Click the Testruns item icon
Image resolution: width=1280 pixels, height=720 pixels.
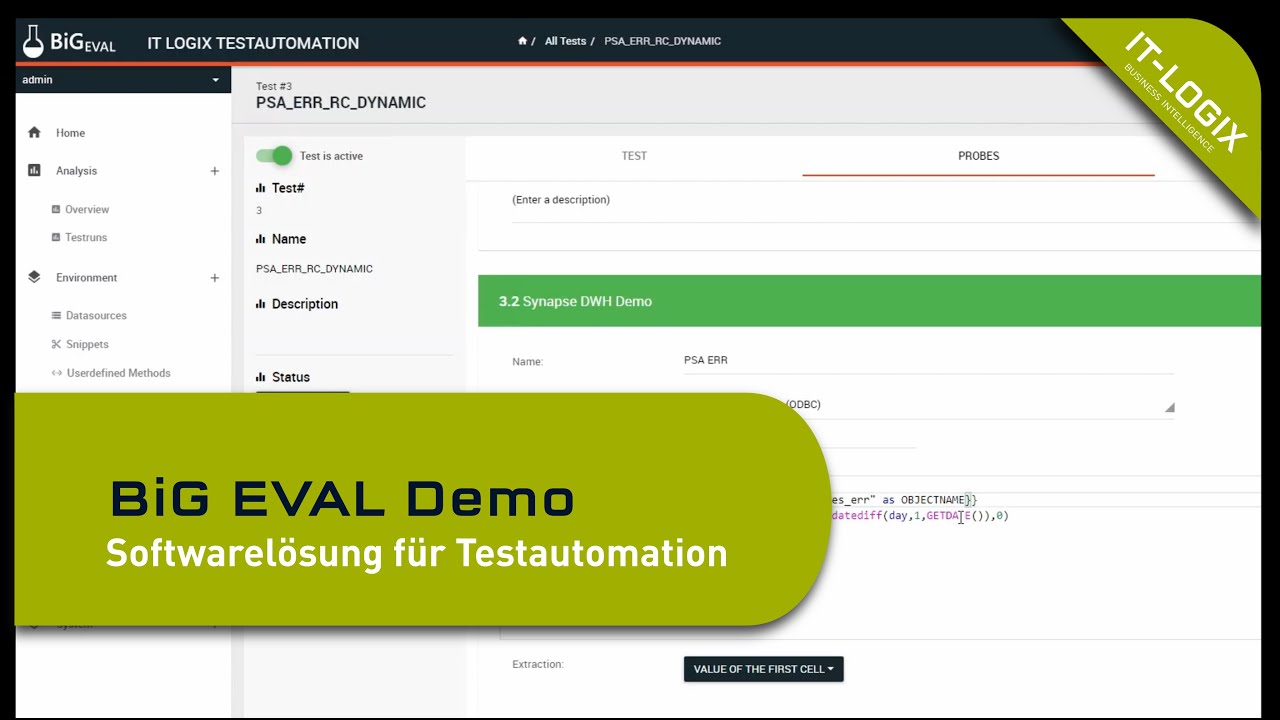coord(56,238)
